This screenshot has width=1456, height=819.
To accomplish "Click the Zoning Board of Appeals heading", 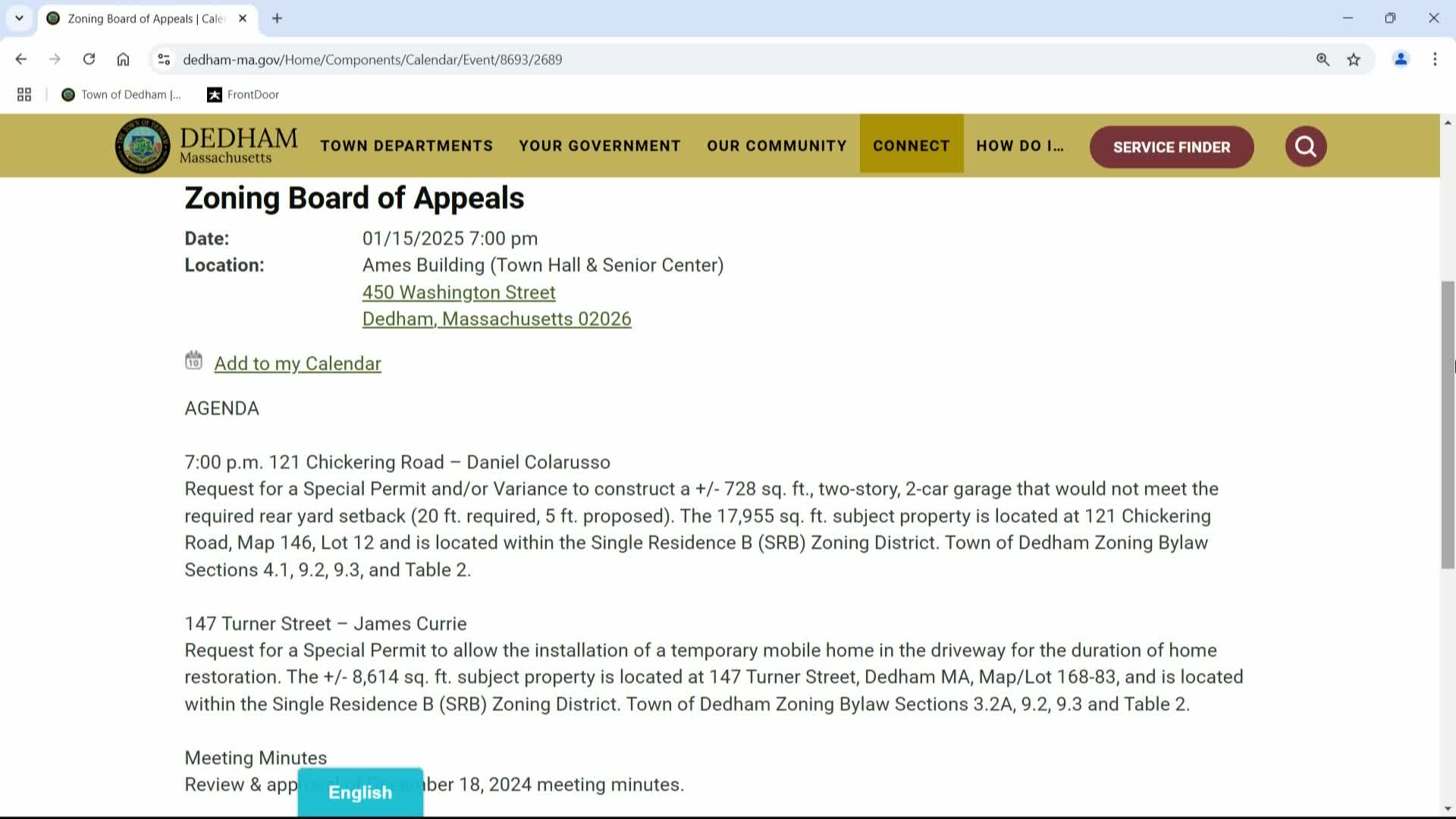I will 354,198.
